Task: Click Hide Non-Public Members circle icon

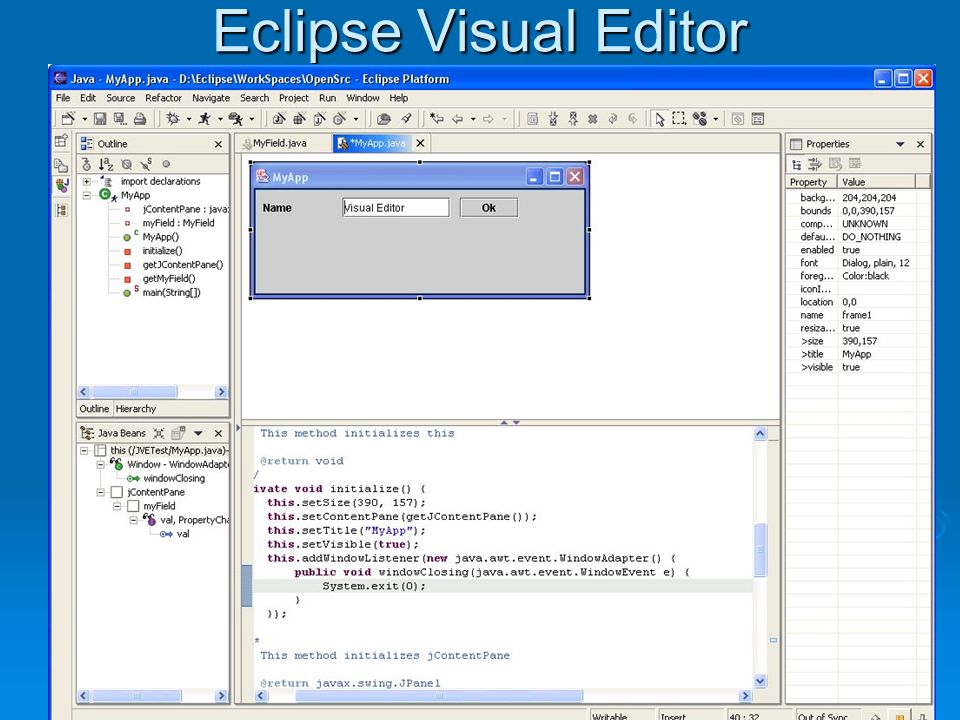Action: [x=166, y=164]
